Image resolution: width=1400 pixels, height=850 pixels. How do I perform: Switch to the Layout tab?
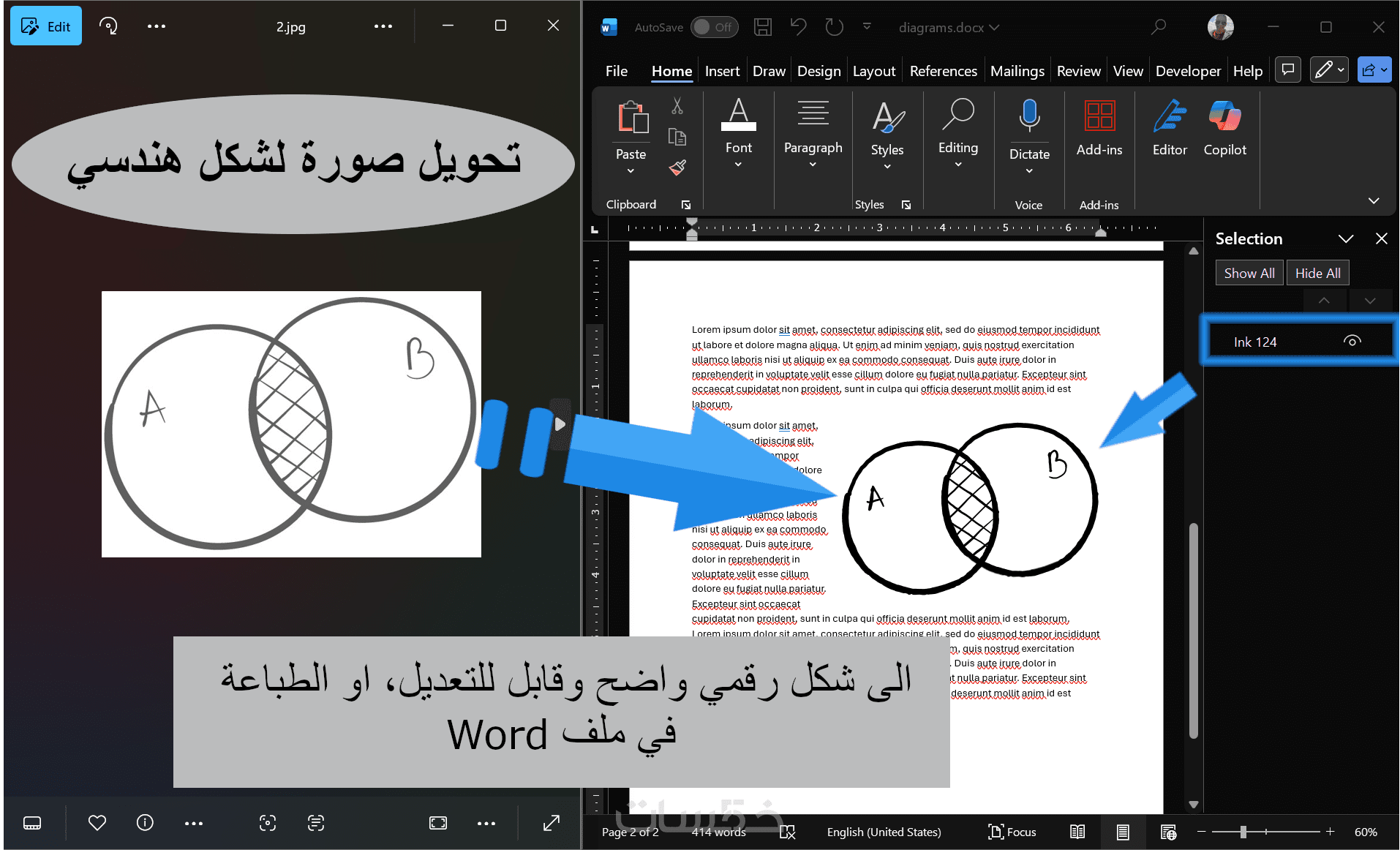click(x=874, y=71)
